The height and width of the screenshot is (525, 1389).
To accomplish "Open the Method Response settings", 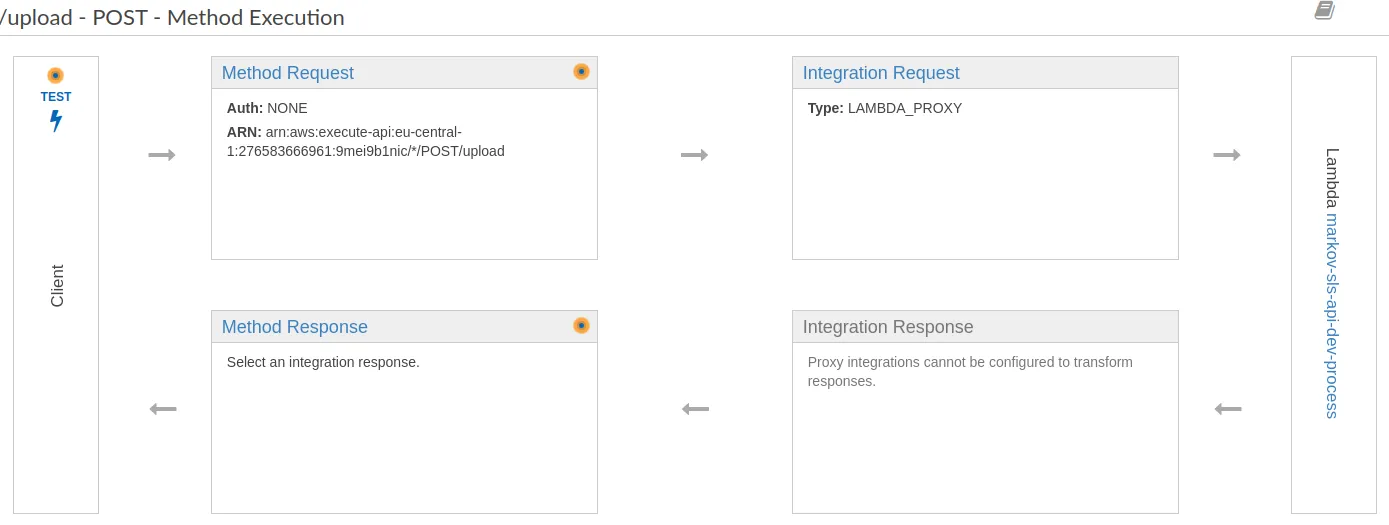I will [x=295, y=327].
